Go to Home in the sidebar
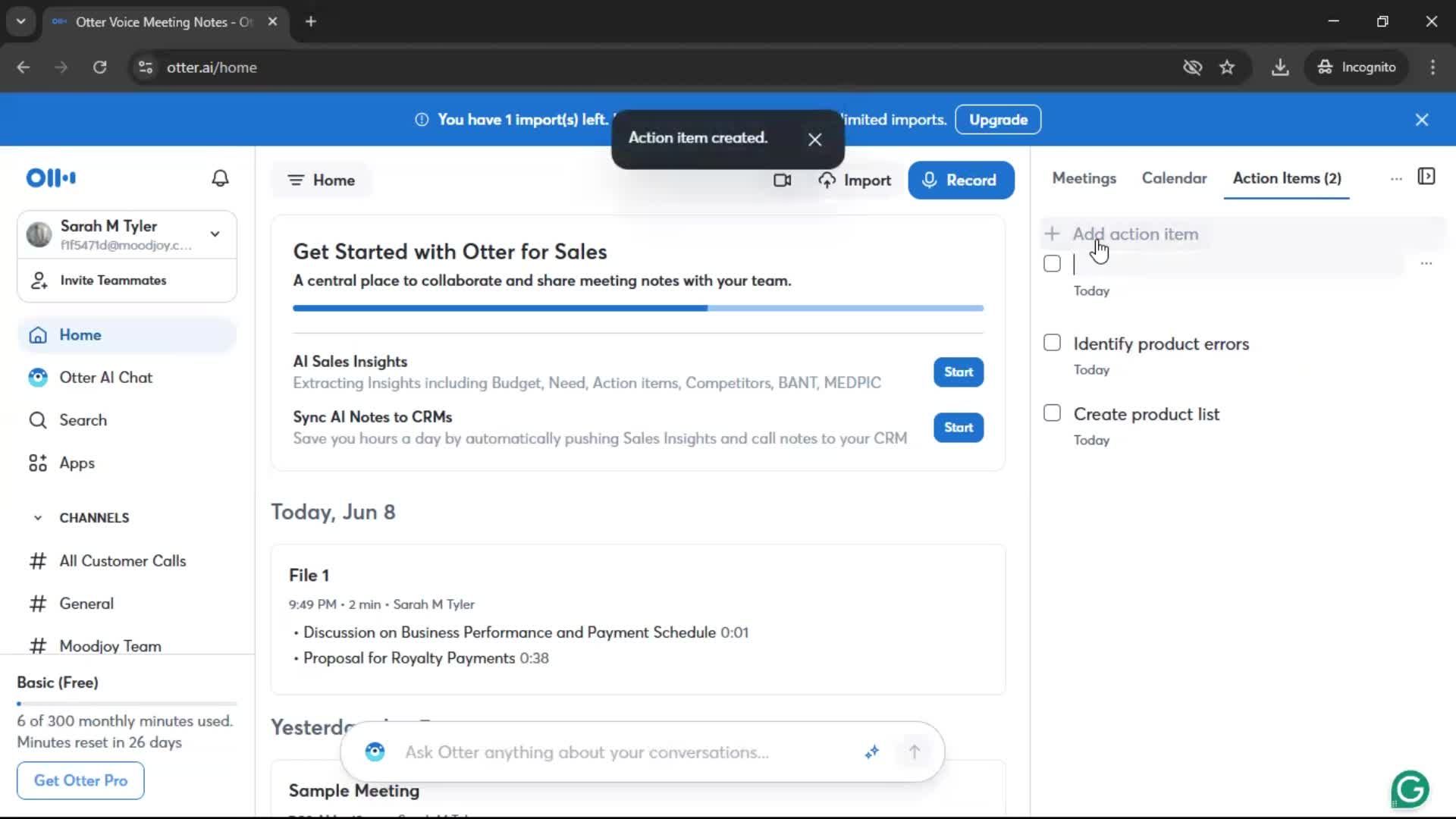This screenshot has height=819, width=1456. (x=127, y=335)
